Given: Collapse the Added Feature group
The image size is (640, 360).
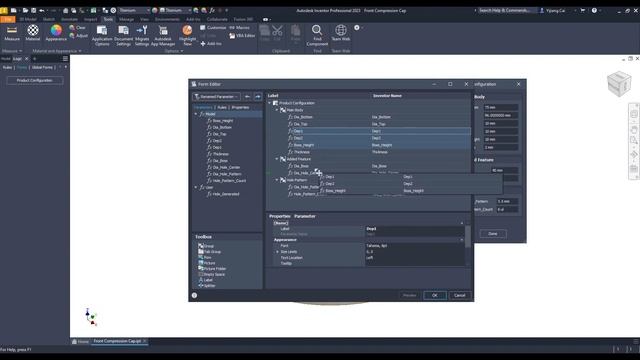Looking at the screenshot, I should [277, 159].
